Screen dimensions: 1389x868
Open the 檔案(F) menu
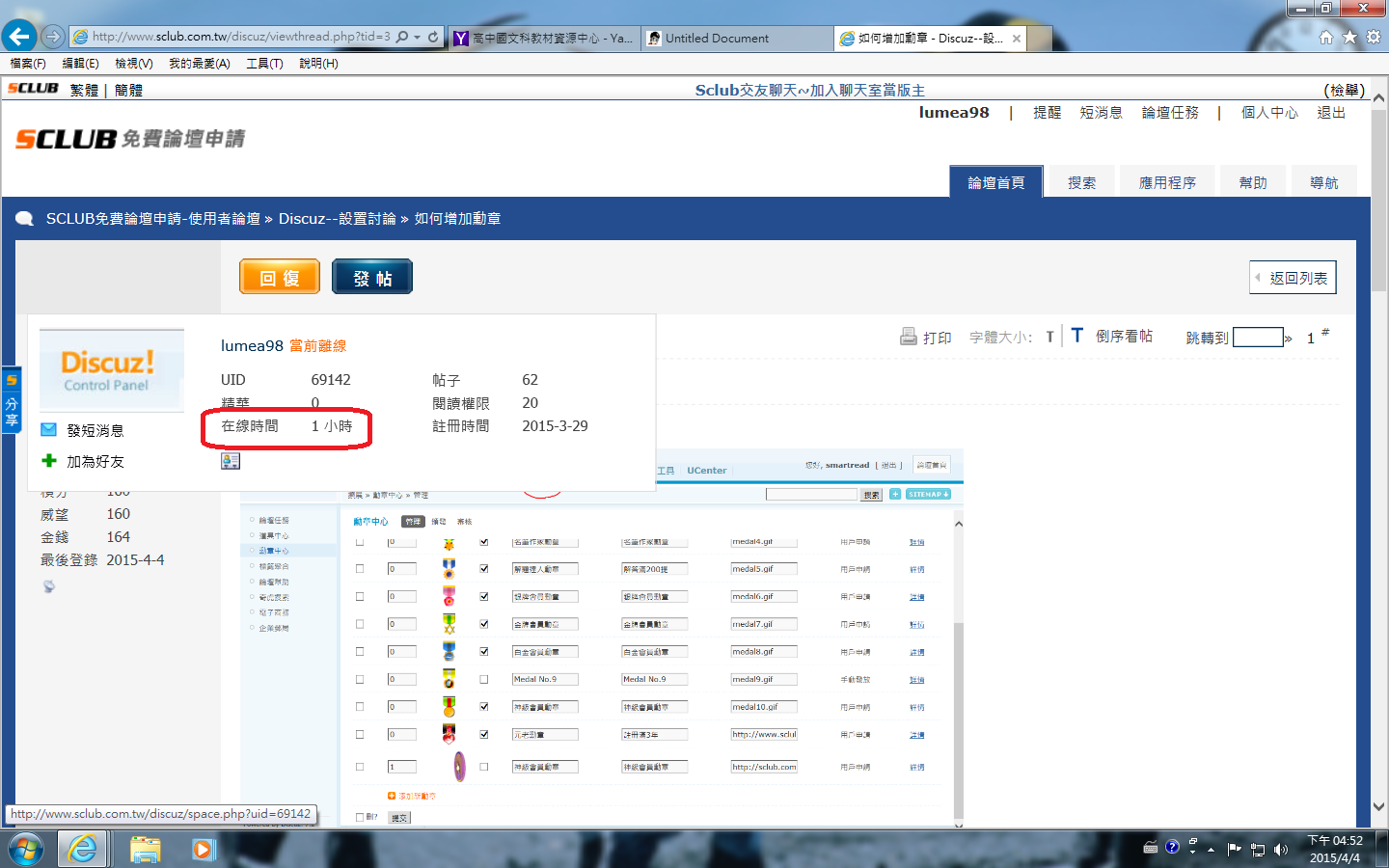[28, 64]
